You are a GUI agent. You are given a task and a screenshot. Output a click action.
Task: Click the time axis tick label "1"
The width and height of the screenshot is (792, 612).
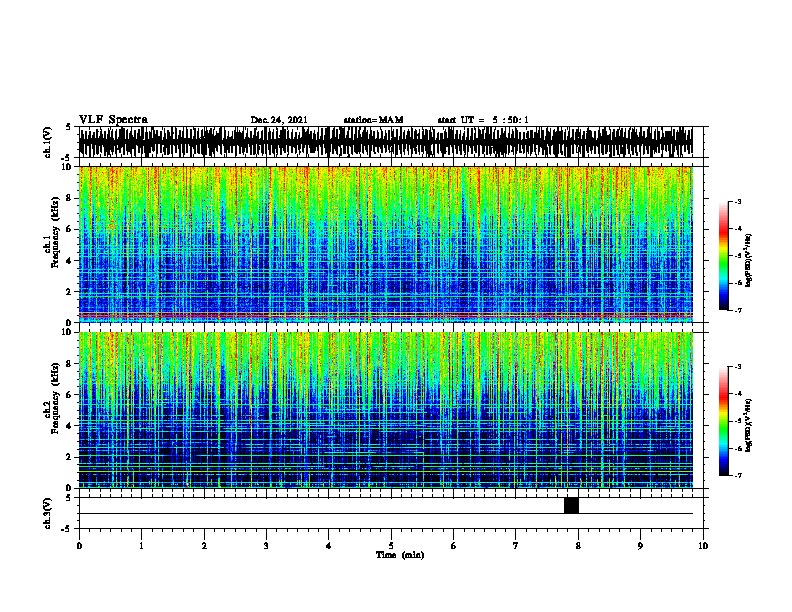141,546
